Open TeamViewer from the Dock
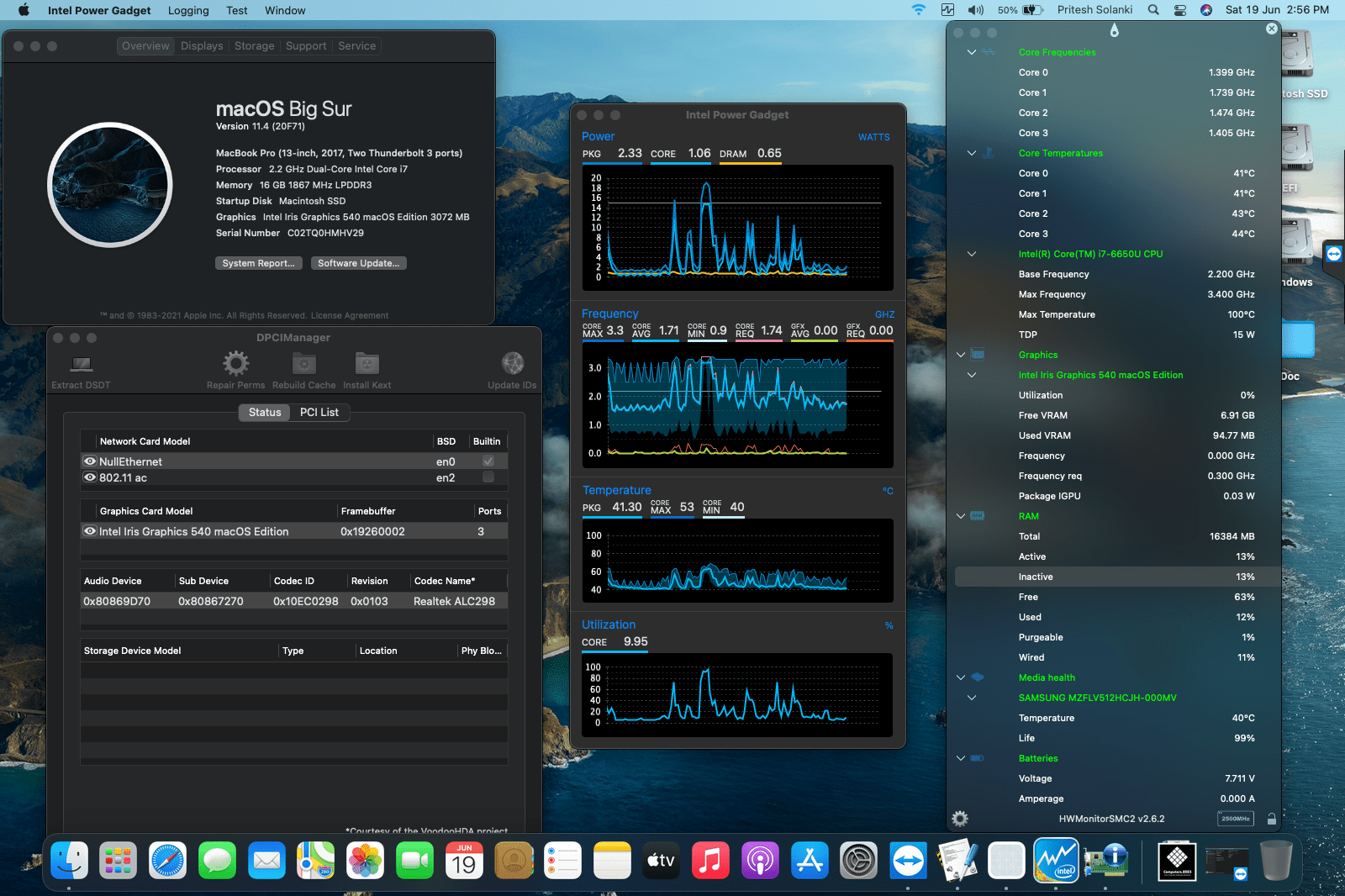 pyautogui.click(x=908, y=861)
